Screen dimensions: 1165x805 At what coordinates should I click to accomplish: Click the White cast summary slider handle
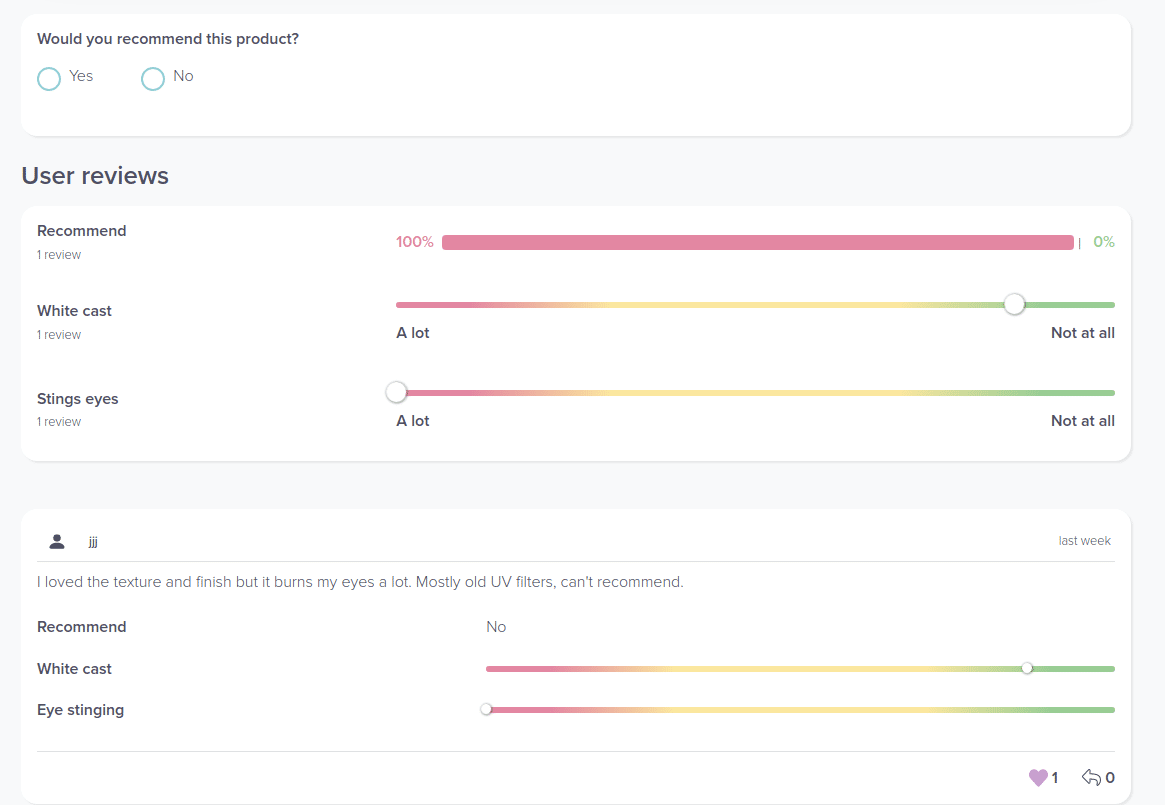1014,304
